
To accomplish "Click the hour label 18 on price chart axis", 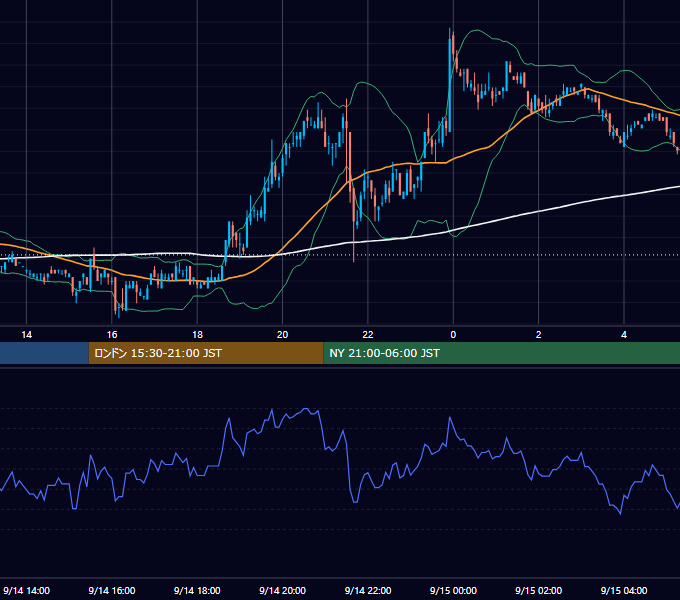I will [x=197, y=335].
